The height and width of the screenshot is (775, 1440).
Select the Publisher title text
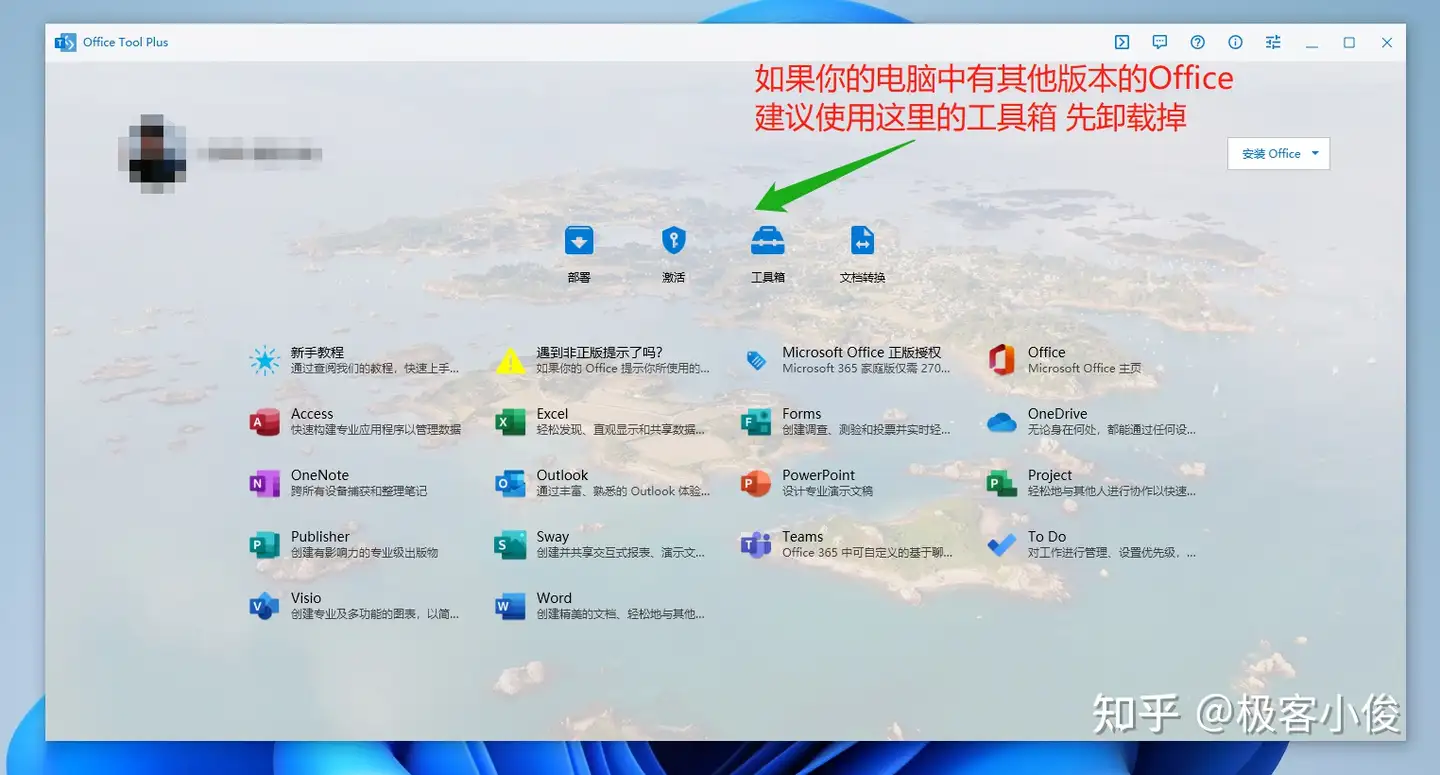click(320, 537)
